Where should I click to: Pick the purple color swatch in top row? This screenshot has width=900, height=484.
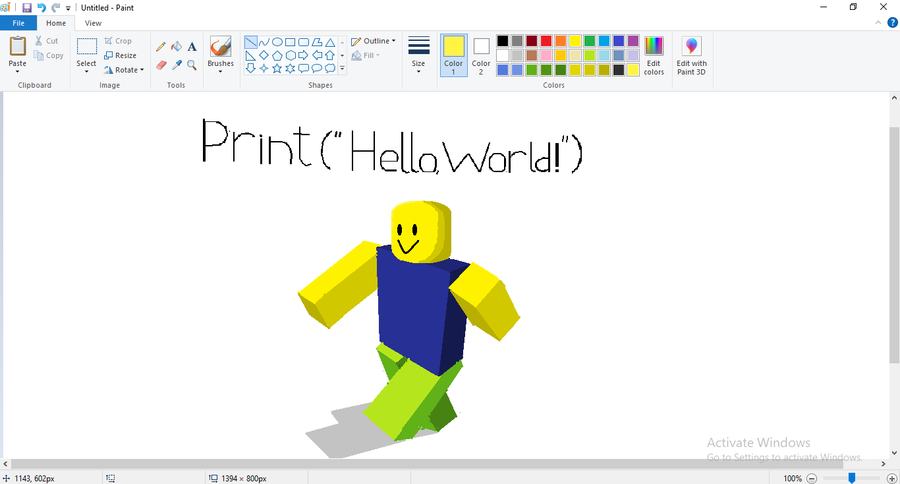pyautogui.click(x=633, y=41)
